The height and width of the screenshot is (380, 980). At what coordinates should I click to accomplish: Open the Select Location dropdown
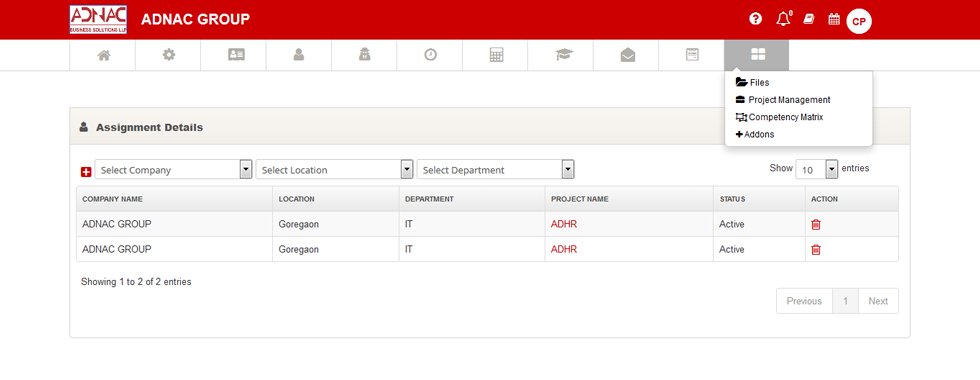tap(334, 169)
